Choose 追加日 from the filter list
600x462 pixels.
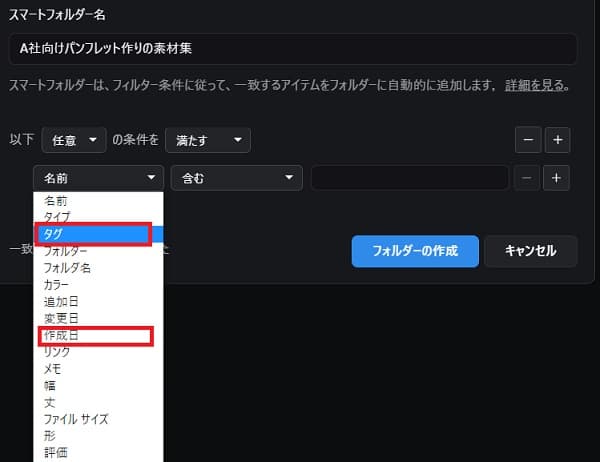60,301
